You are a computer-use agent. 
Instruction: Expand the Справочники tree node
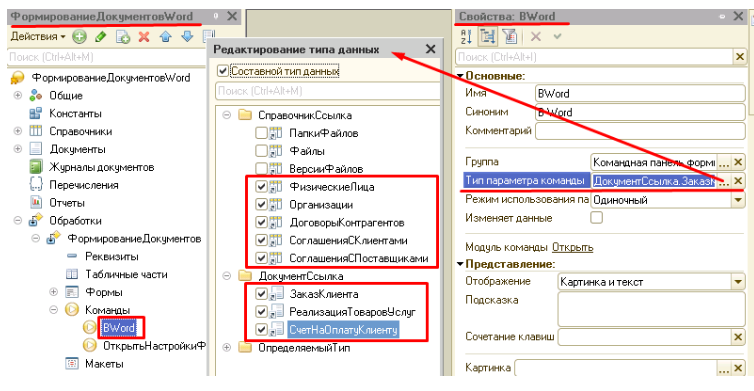[18, 131]
